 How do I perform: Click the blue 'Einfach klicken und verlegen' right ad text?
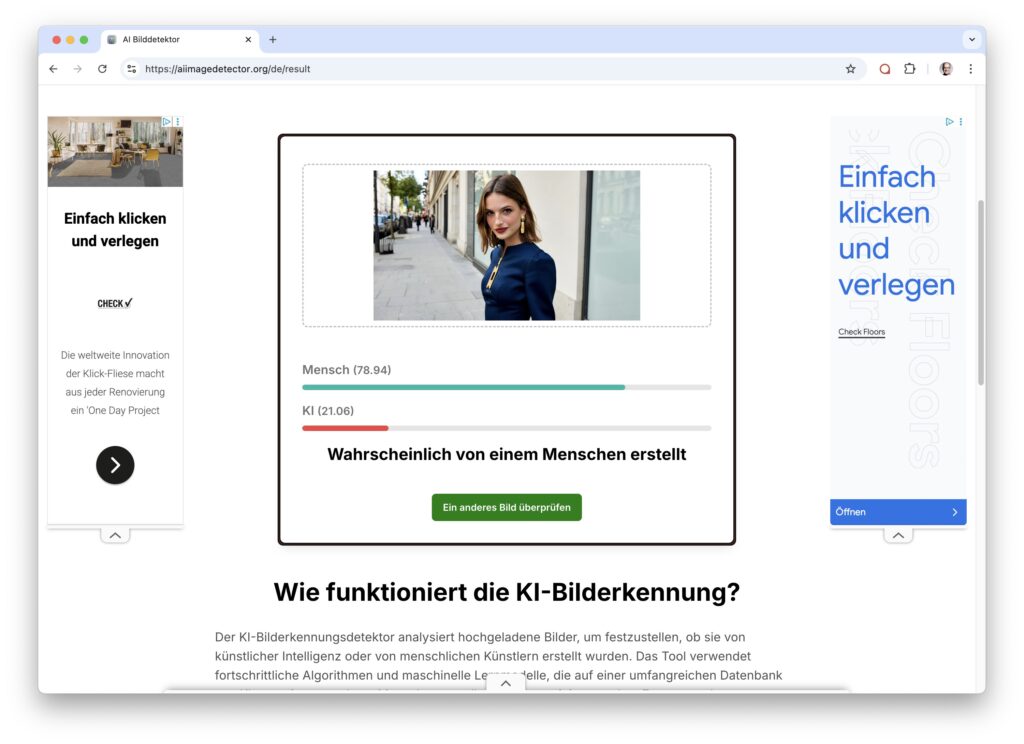pos(896,231)
